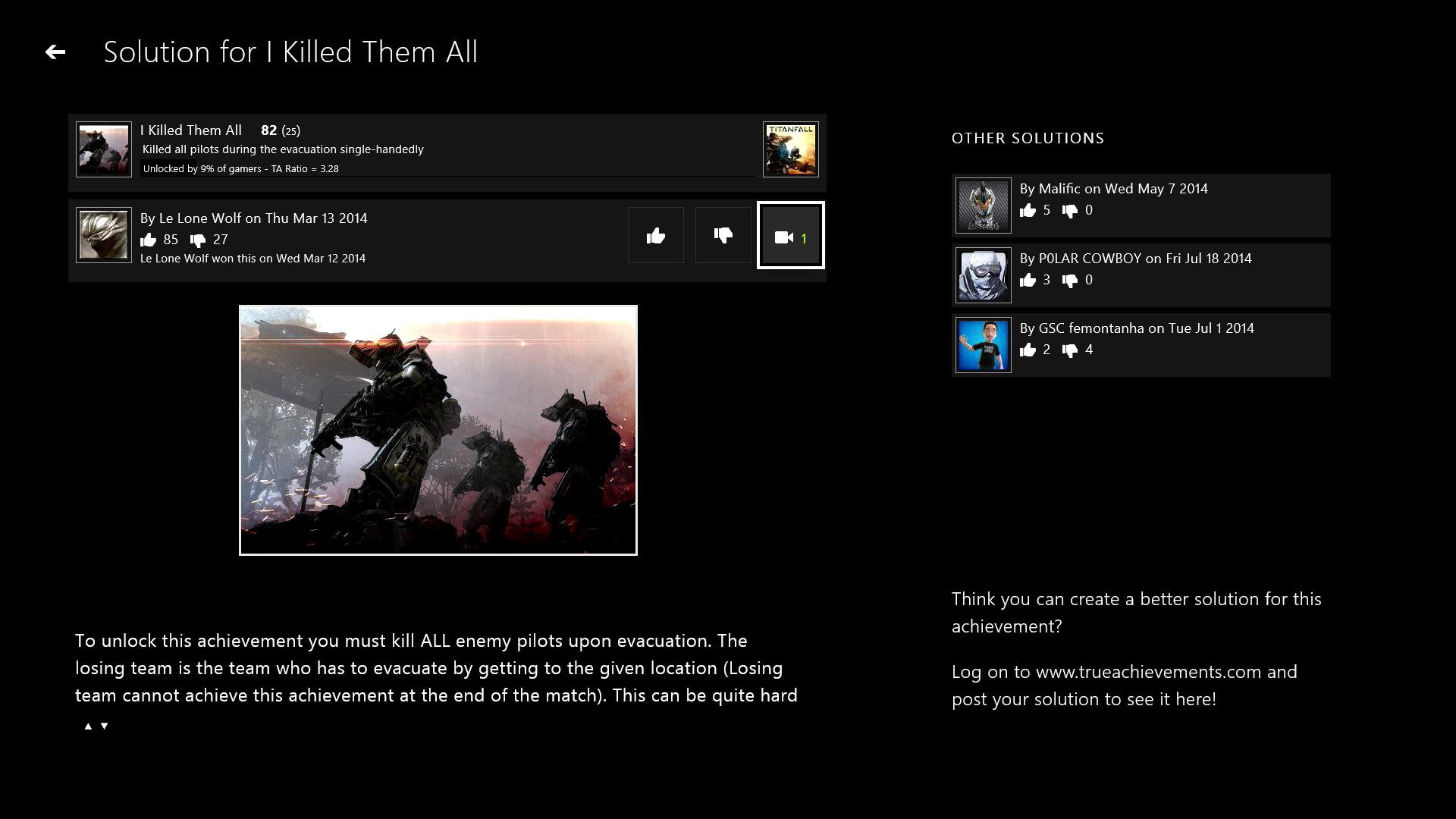The image size is (1456, 819).
Task: Click 'I Killed Them All' achievement title
Action: tap(191, 130)
